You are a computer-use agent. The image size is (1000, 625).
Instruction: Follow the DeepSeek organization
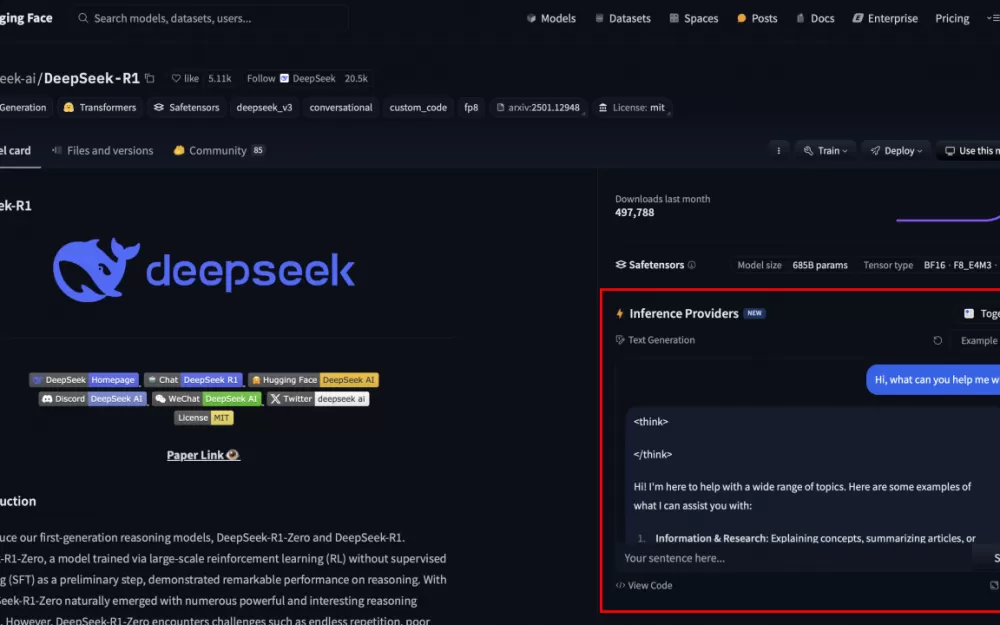(x=290, y=78)
